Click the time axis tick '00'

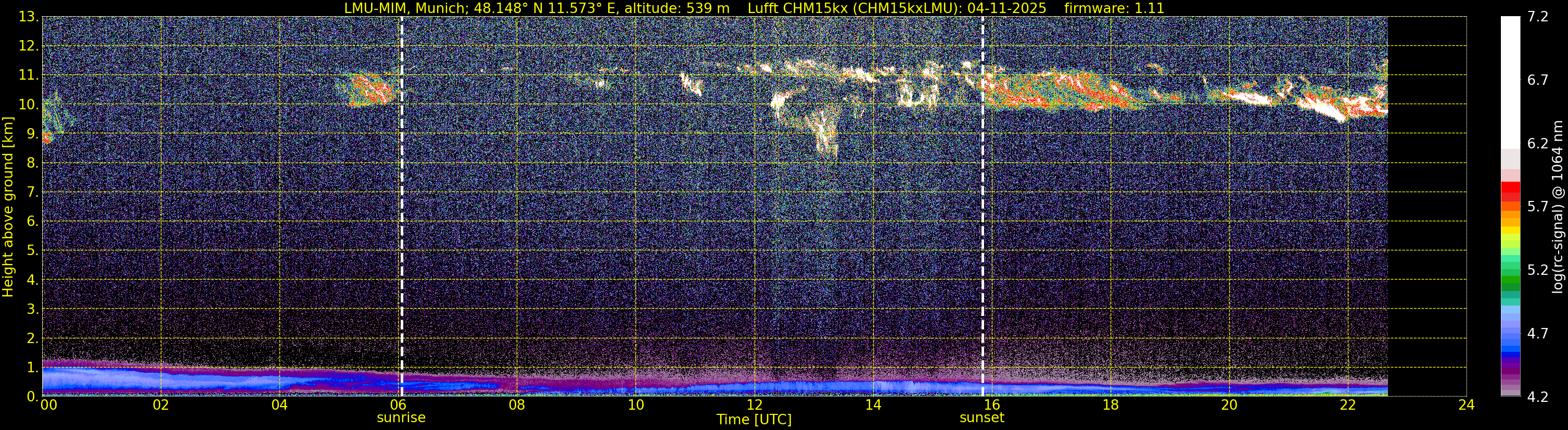click(x=48, y=405)
